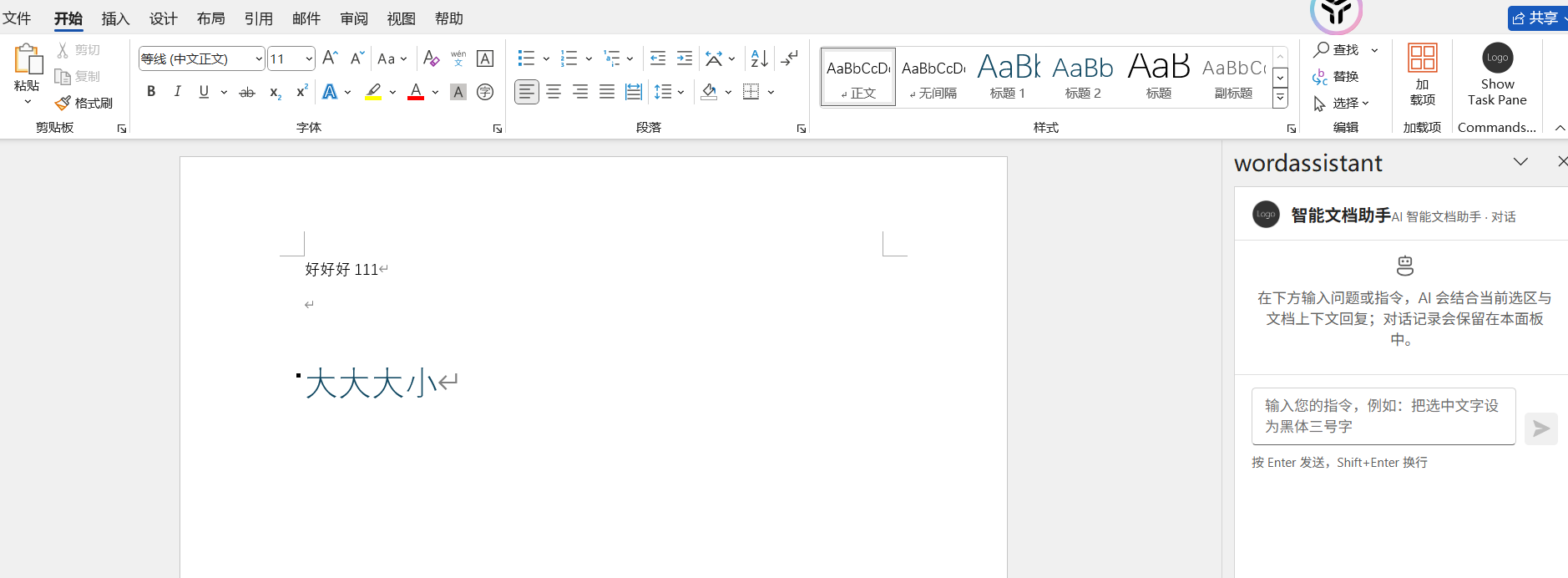Image resolution: width=1568 pixels, height=578 pixels.
Task: Insert enclosed character icon
Action: [x=485, y=92]
